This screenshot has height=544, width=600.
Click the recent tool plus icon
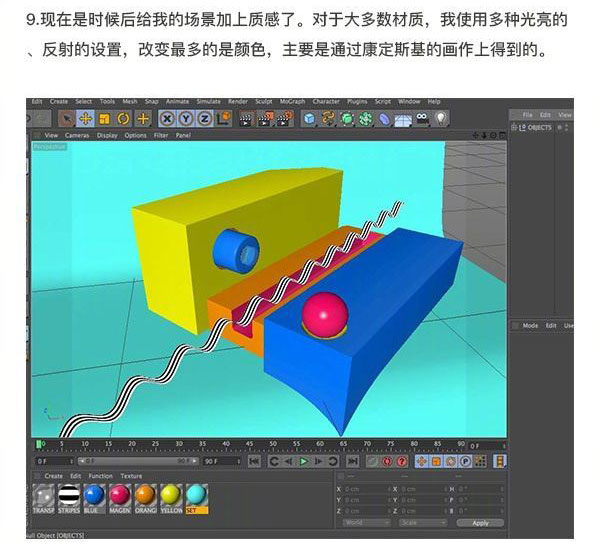pyautogui.click(x=143, y=119)
